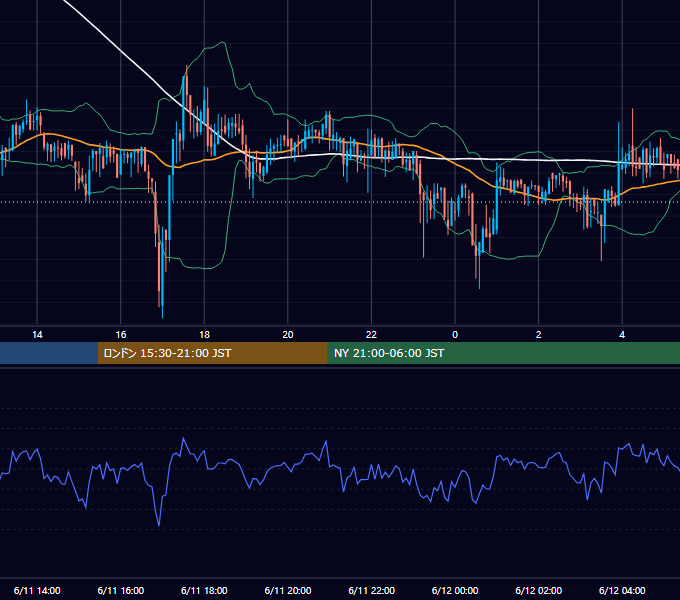This screenshot has width=680, height=600.
Task: Click the 4 hour label on the price chart axis
Action: (622, 335)
